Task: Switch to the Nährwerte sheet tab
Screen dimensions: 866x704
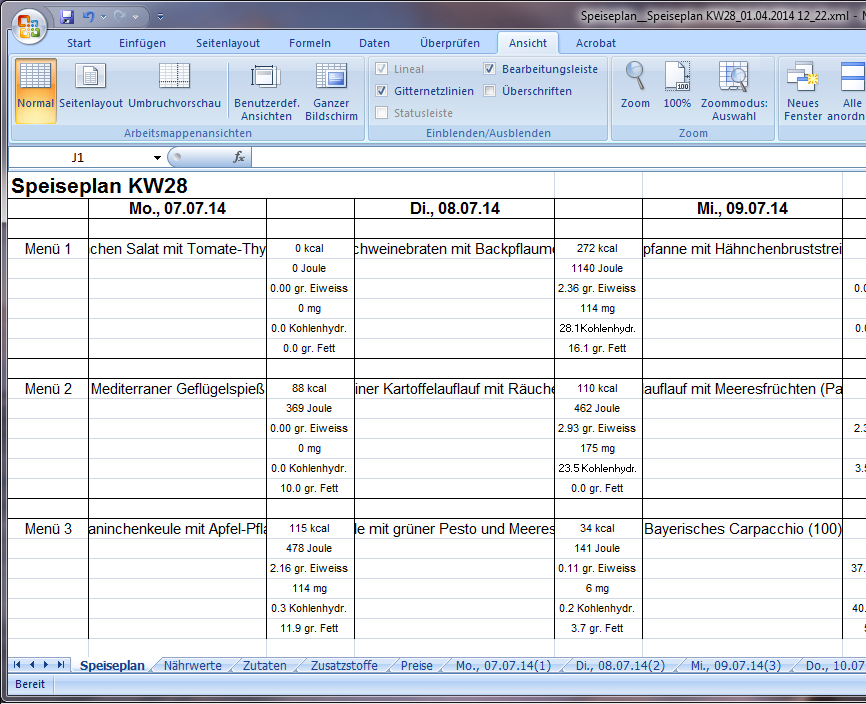Action: pyautogui.click(x=193, y=665)
